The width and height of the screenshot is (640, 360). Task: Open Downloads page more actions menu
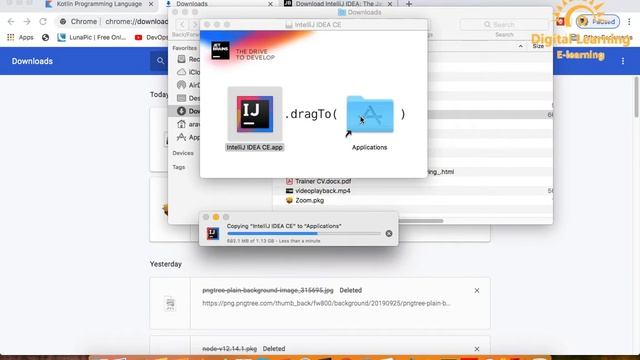pyautogui.click(x=623, y=61)
